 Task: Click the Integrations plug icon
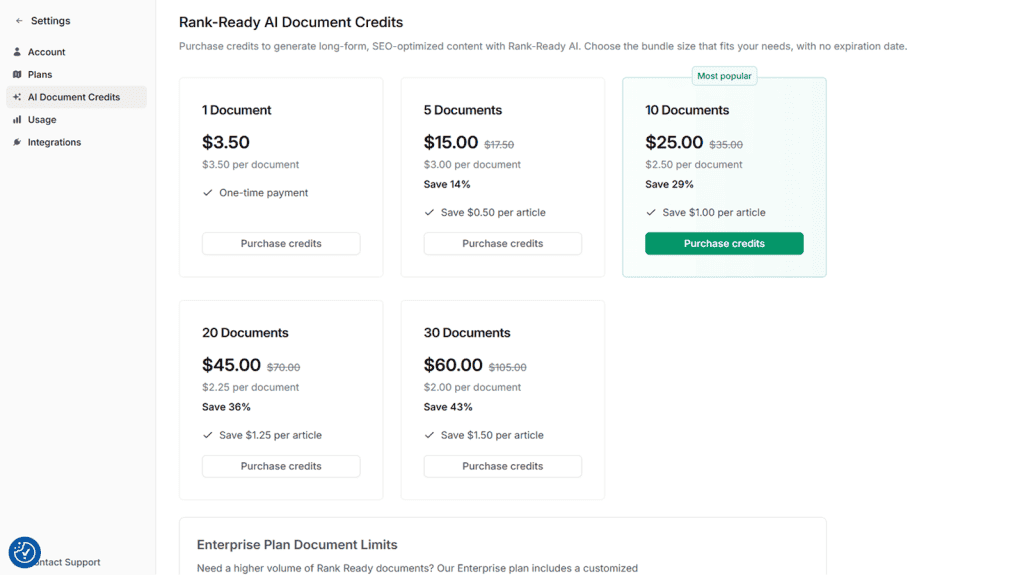pos(17,143)
